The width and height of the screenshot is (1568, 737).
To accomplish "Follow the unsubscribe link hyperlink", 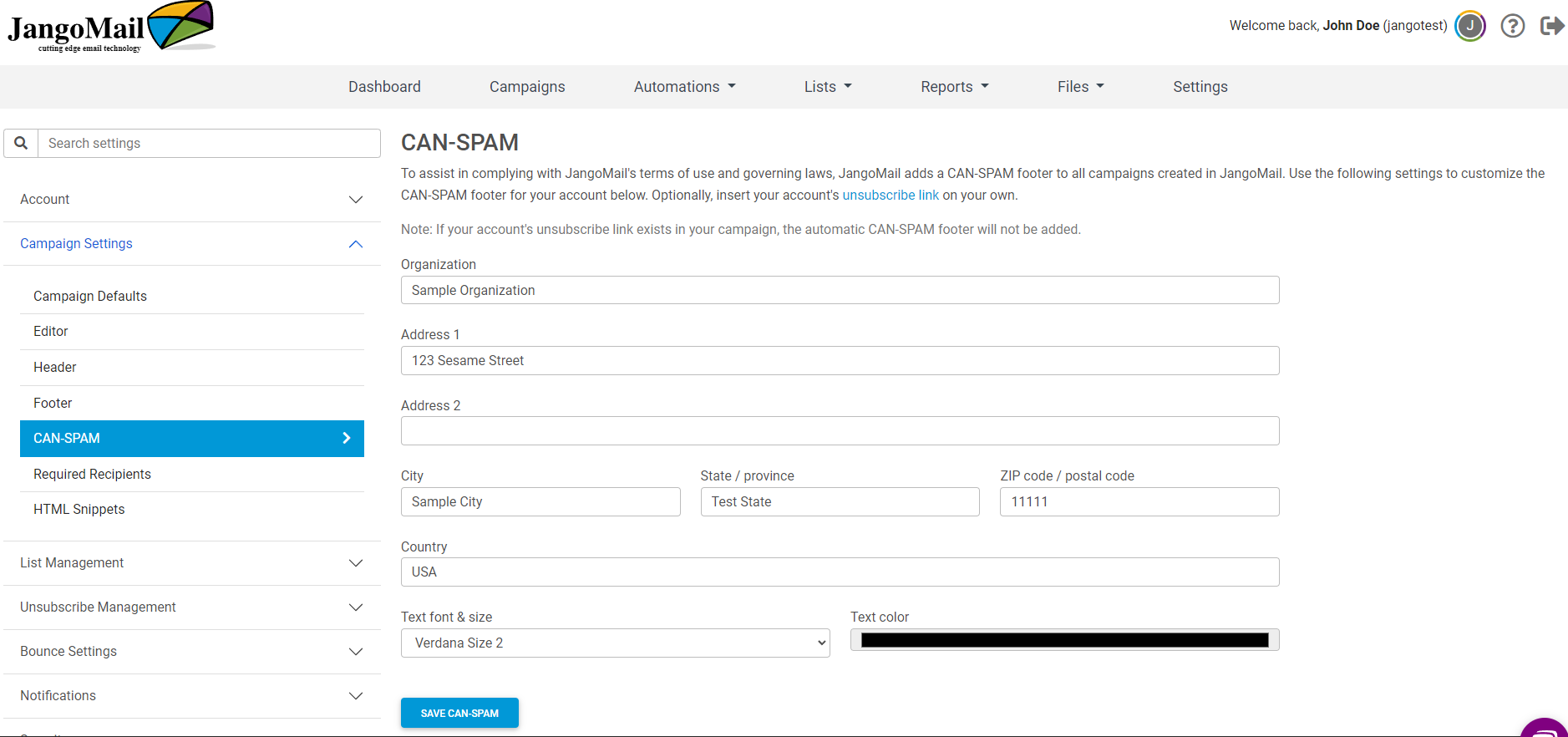I will click(x=890, y=196).
